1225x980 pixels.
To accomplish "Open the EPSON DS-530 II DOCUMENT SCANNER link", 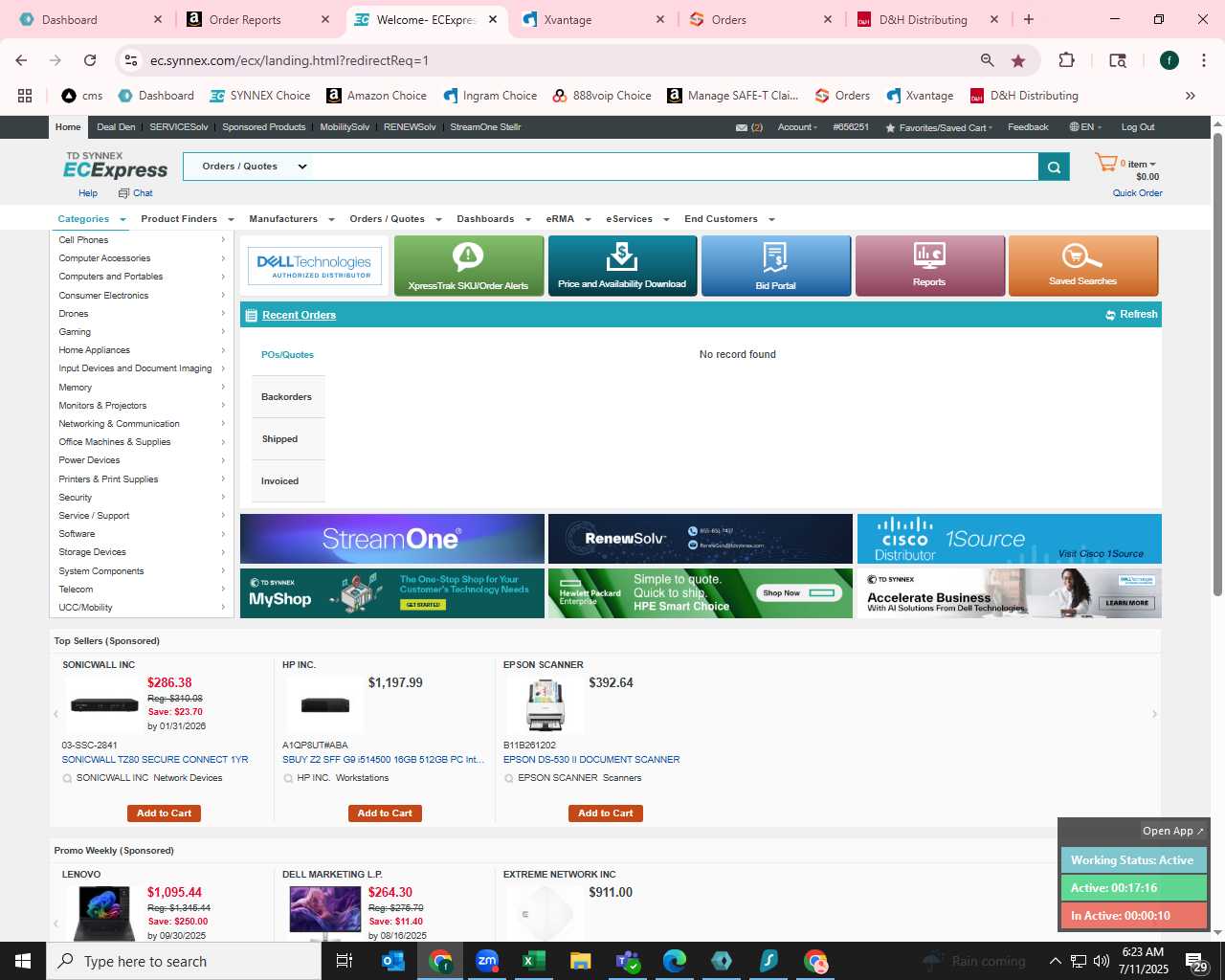I will pyautogui.click(x=591, y=760).
